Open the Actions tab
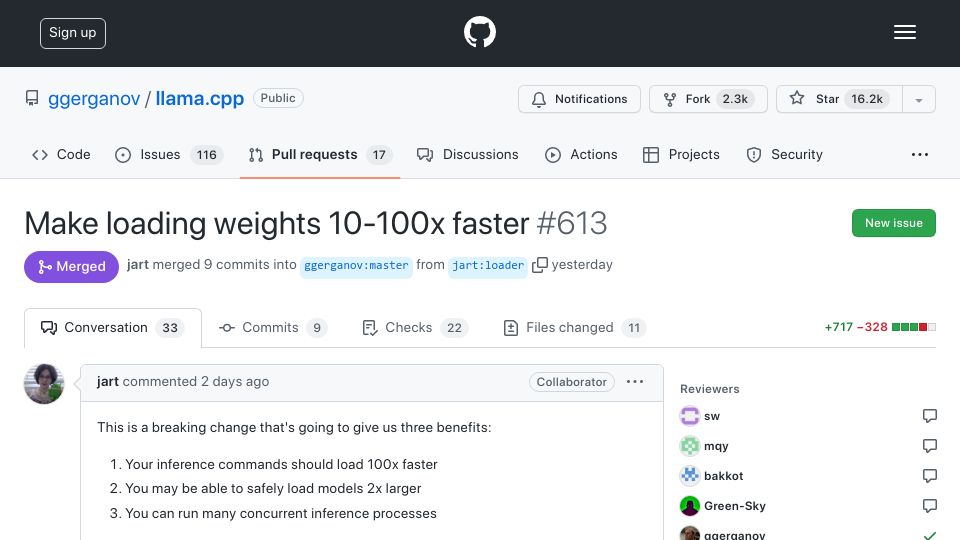Viewport: 960px width, 540px height. click(x=581, y=154)
